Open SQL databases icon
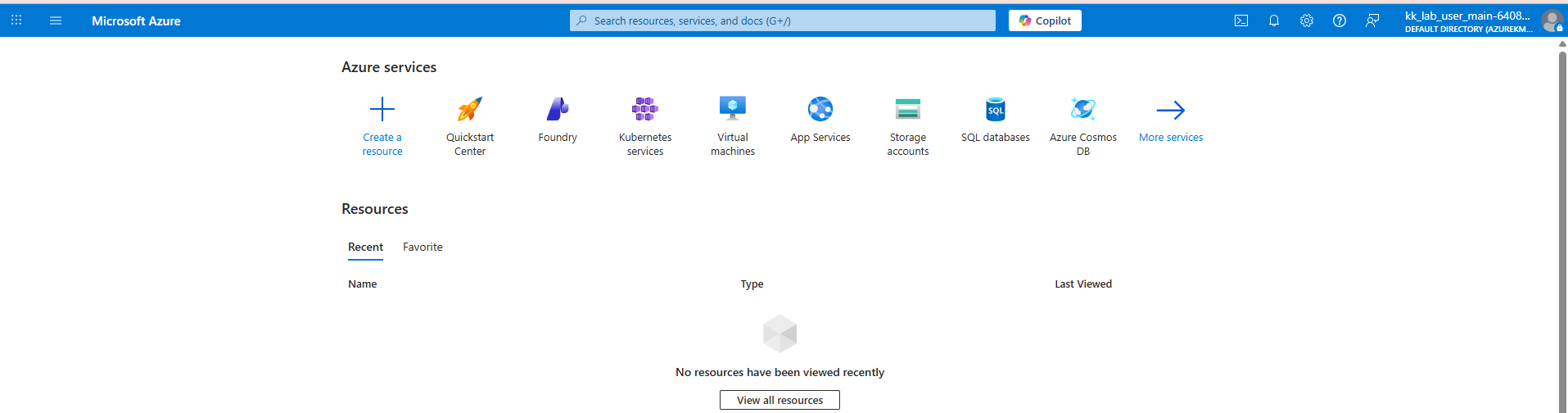This screenshot has width=1568, height=413. [x=996, y=109]
